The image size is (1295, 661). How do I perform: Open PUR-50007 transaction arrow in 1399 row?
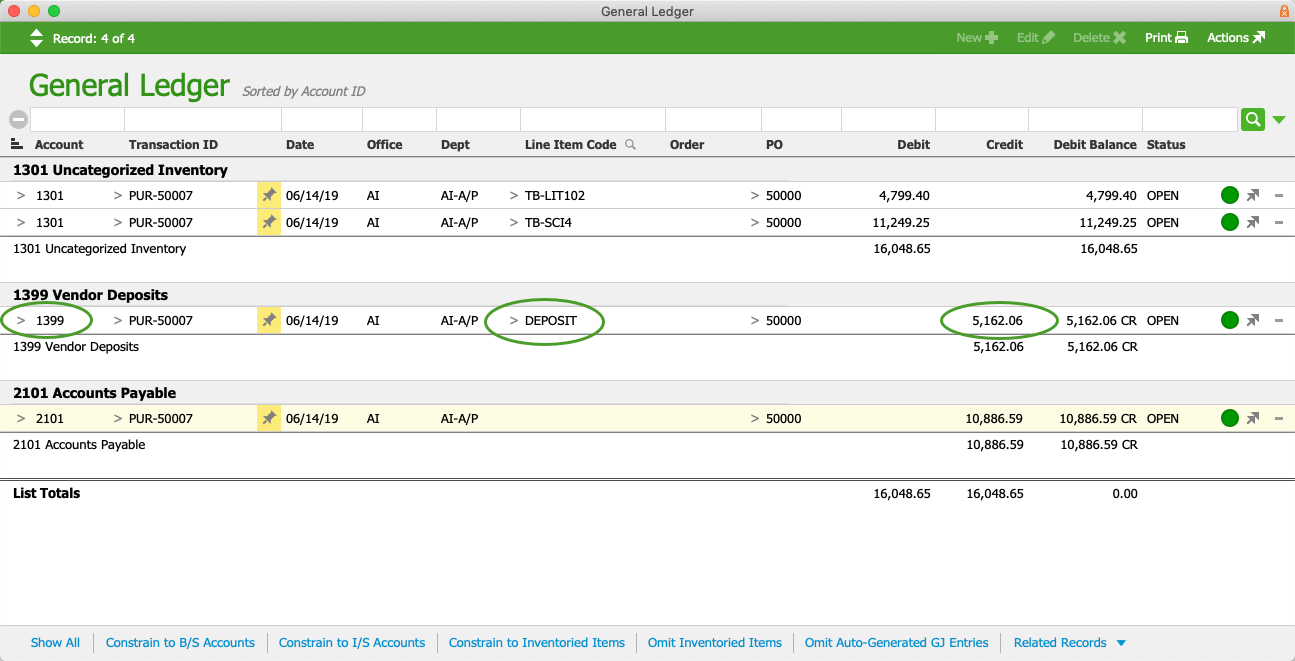[118, 320]
